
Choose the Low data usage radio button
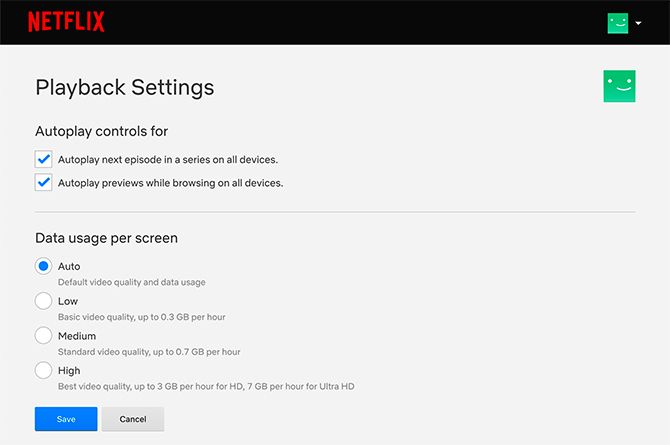click(x=43, y=301)
